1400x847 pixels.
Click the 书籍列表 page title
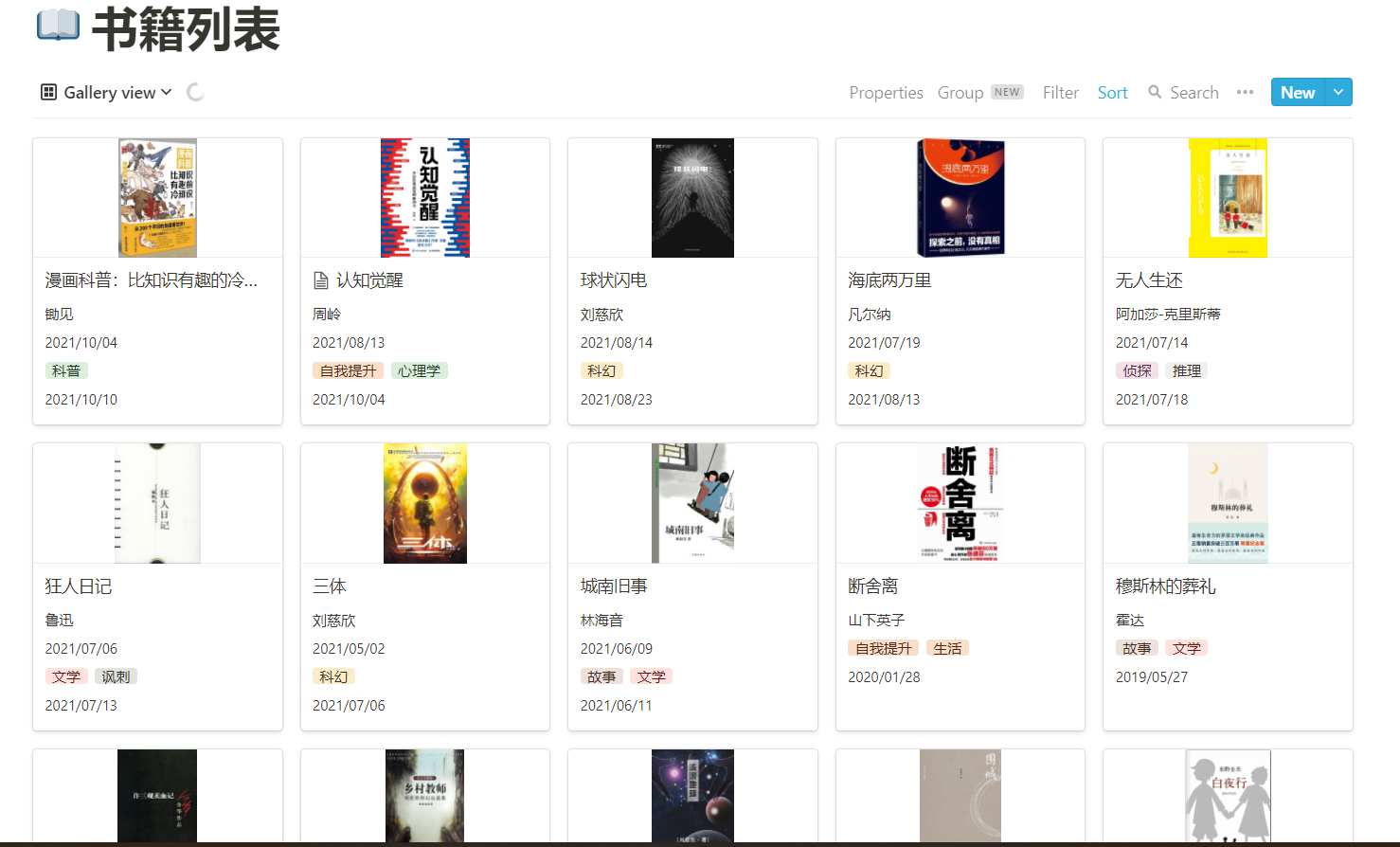coord(186,28)
